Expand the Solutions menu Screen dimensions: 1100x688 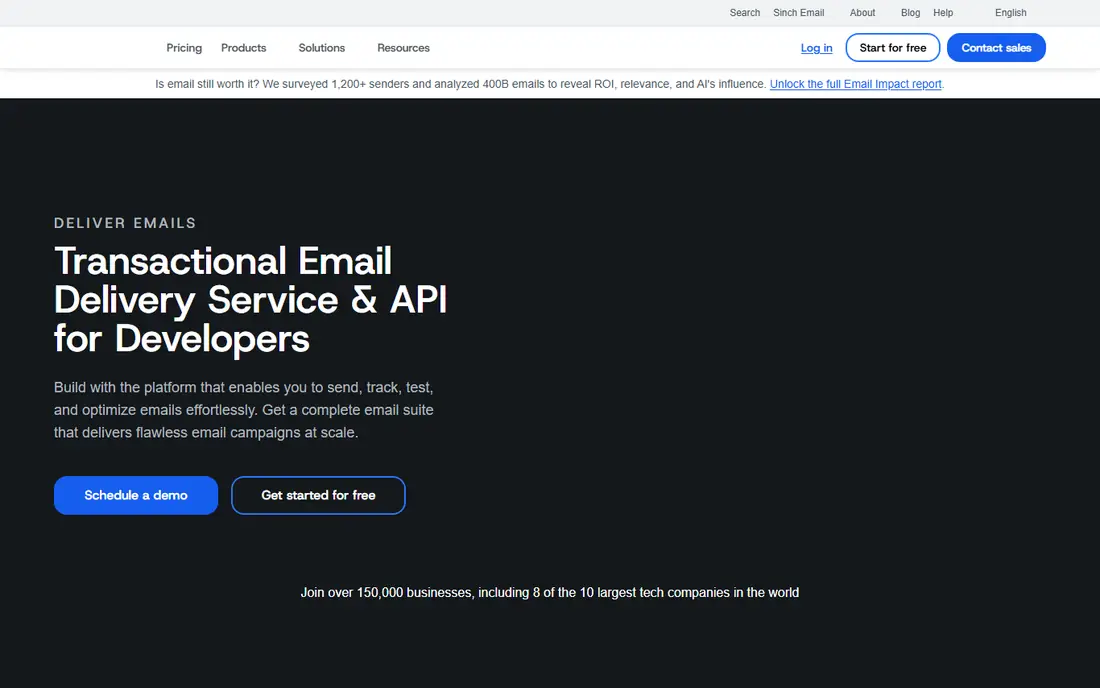[321, 48]
